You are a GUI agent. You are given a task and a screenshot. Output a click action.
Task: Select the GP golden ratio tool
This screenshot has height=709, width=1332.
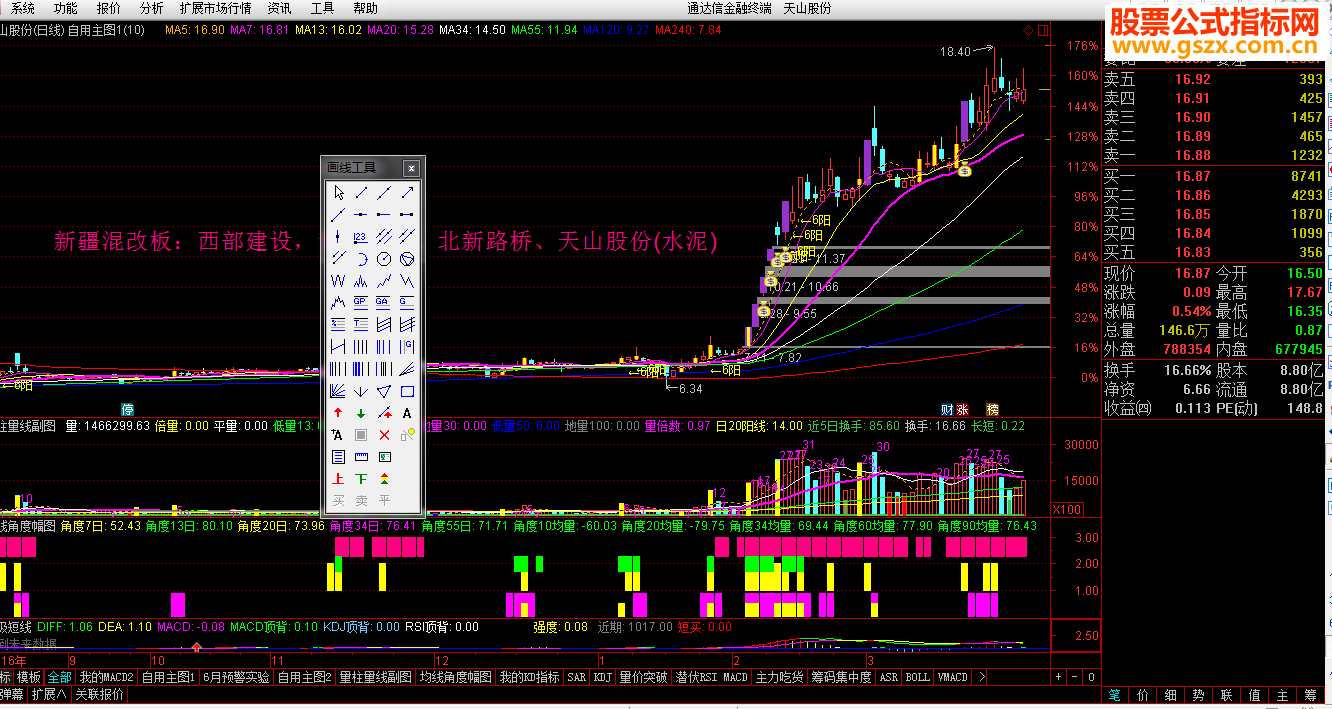point(361,301)
